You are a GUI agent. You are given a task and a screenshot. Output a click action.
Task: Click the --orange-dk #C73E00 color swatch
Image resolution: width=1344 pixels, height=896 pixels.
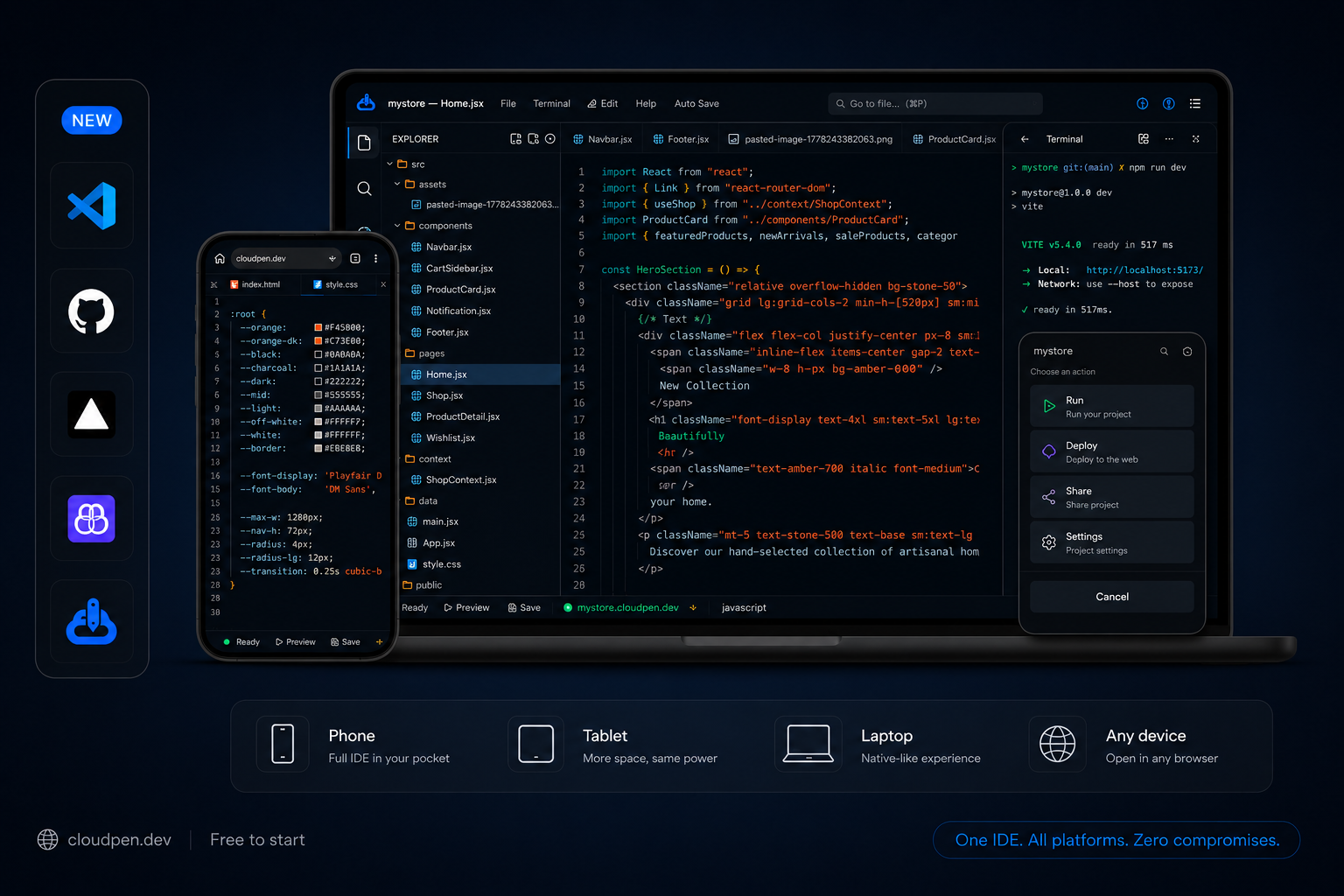point(318,341)
